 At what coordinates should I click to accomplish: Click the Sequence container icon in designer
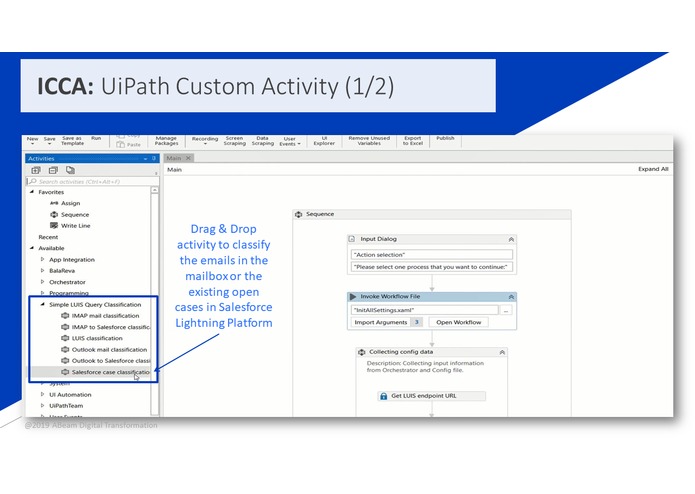coord(298,214)
